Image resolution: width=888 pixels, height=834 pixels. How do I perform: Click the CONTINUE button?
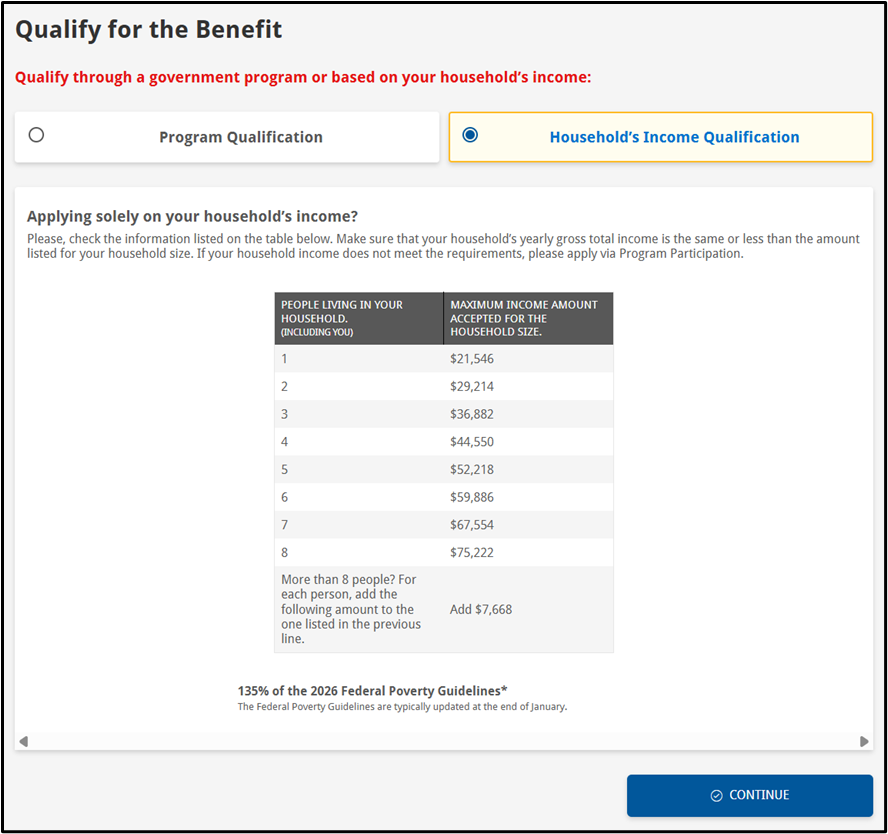[749, 795]
